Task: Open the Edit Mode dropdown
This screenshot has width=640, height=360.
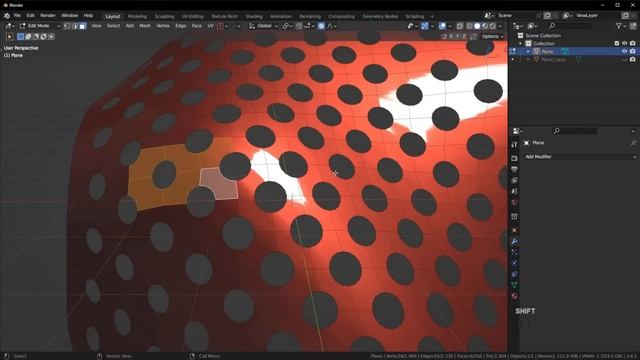Action: (x=40, y=26)
